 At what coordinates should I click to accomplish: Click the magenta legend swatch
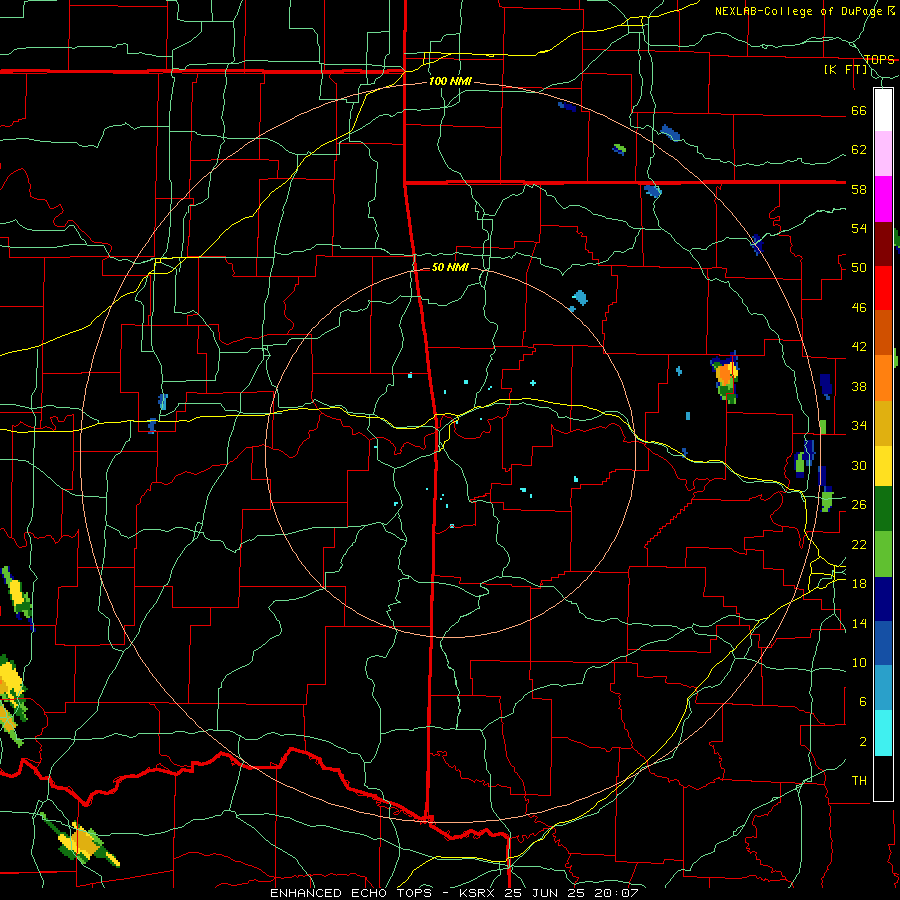883,199
